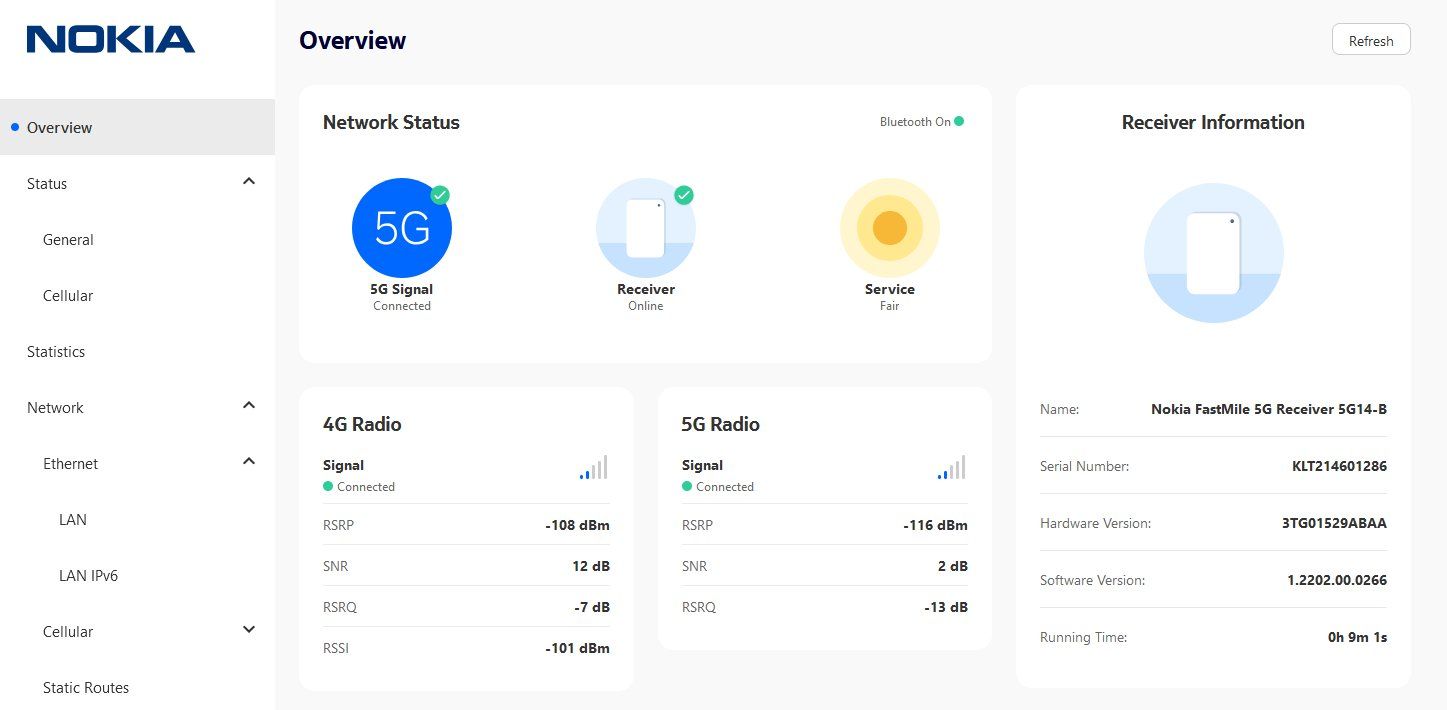Click the green Bluetooth On indicator dot

tap(959, 122)
